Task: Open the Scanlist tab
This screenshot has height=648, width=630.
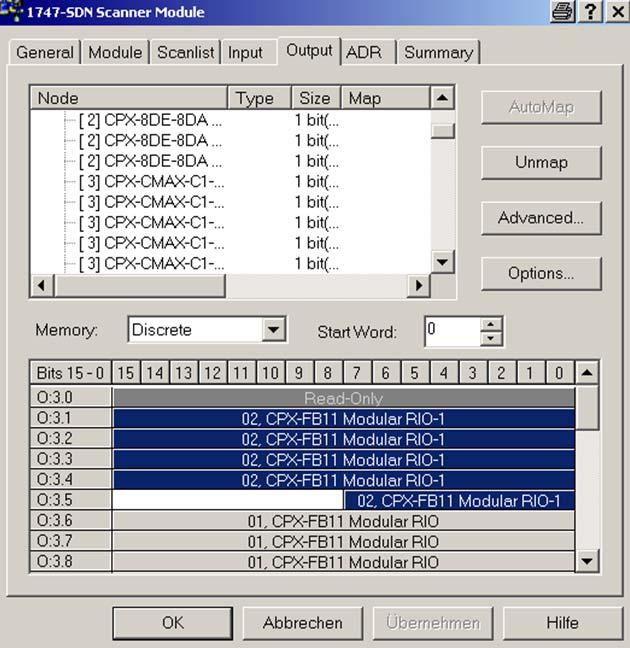Action: tap(186, 52)
